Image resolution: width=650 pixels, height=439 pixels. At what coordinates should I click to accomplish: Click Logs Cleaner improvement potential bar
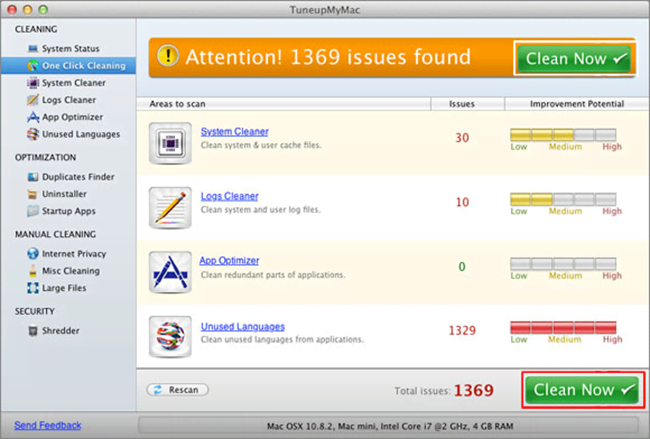coord(563,199)
